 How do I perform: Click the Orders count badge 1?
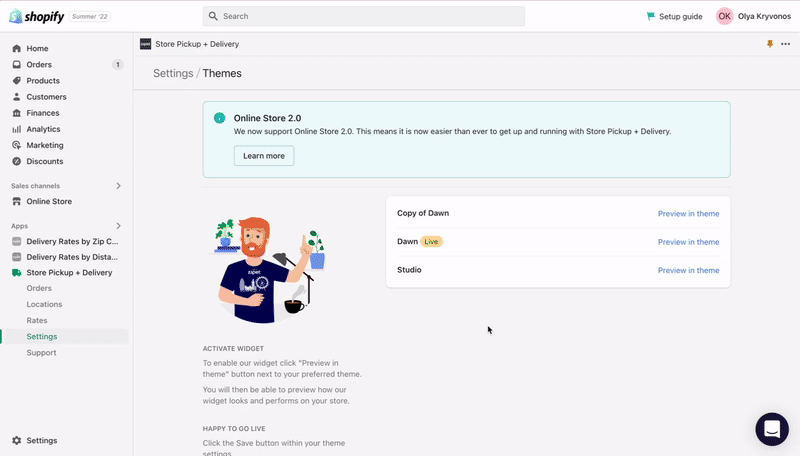(117, 65)
